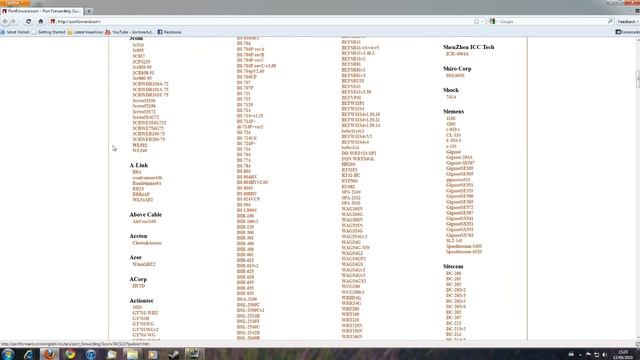Launch Google Chrome from the taskbar

(x=70, y=354)
